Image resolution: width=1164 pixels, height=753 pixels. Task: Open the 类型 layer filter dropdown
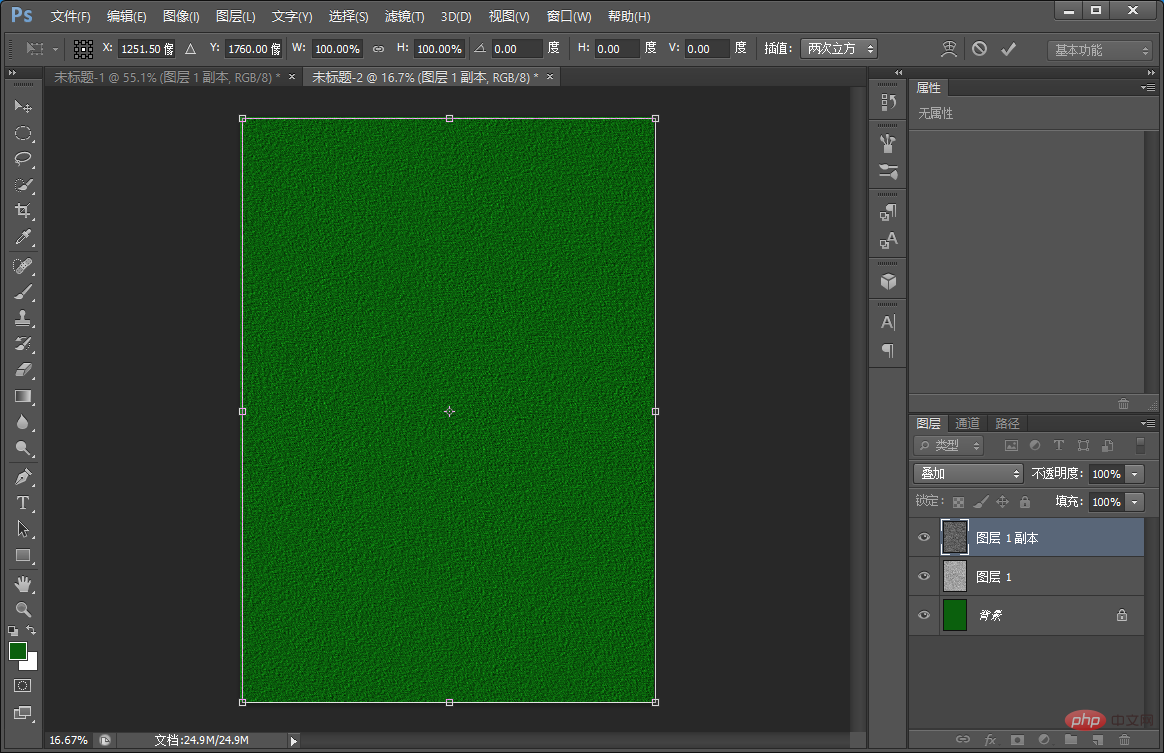coord(949,446)
